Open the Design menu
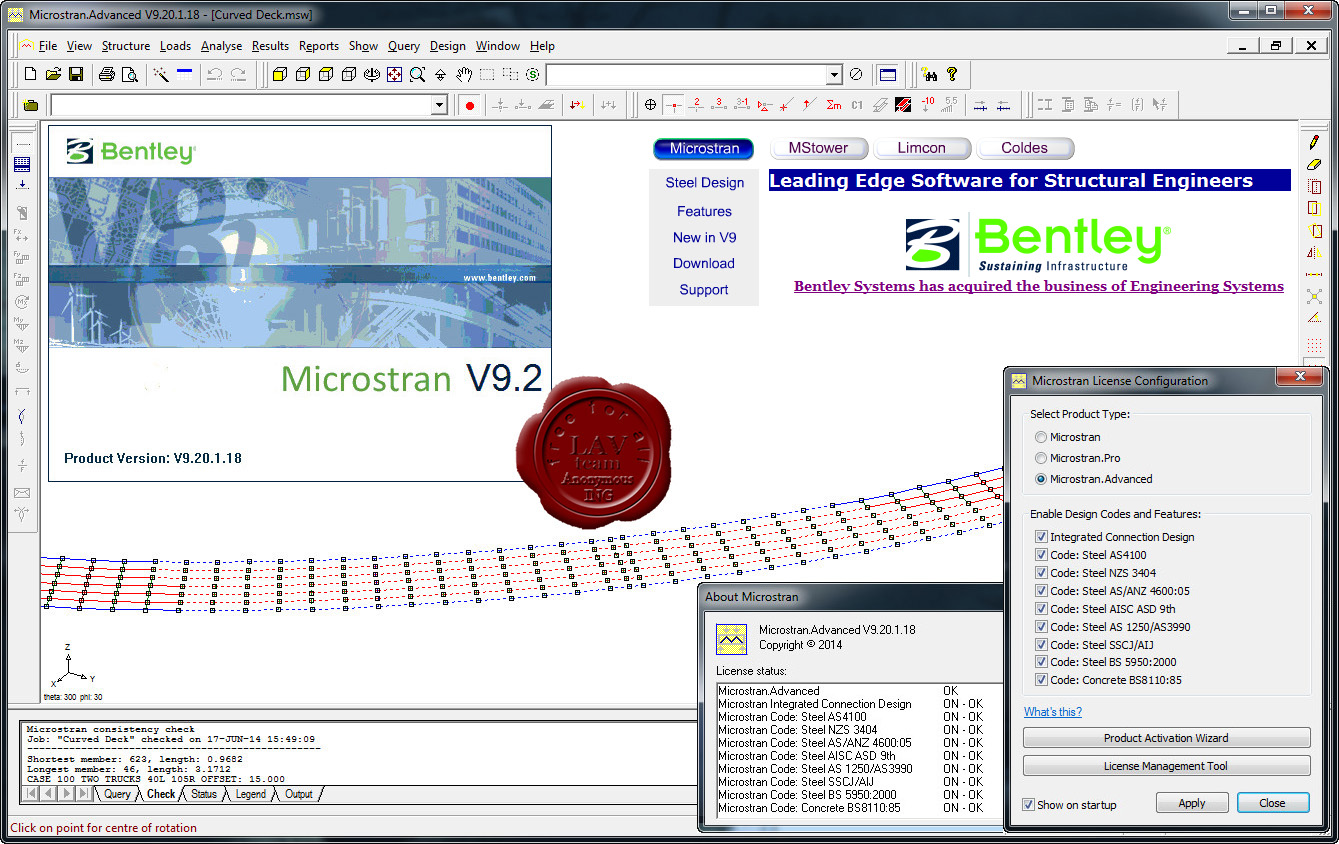 coord(448,46)
